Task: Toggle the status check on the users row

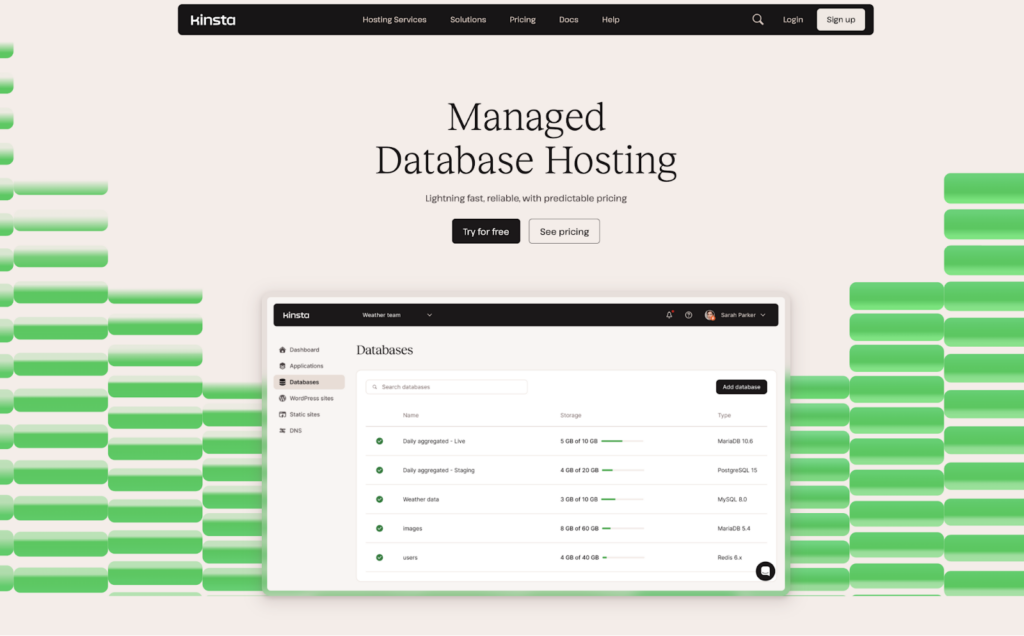Action: point(380,557)
